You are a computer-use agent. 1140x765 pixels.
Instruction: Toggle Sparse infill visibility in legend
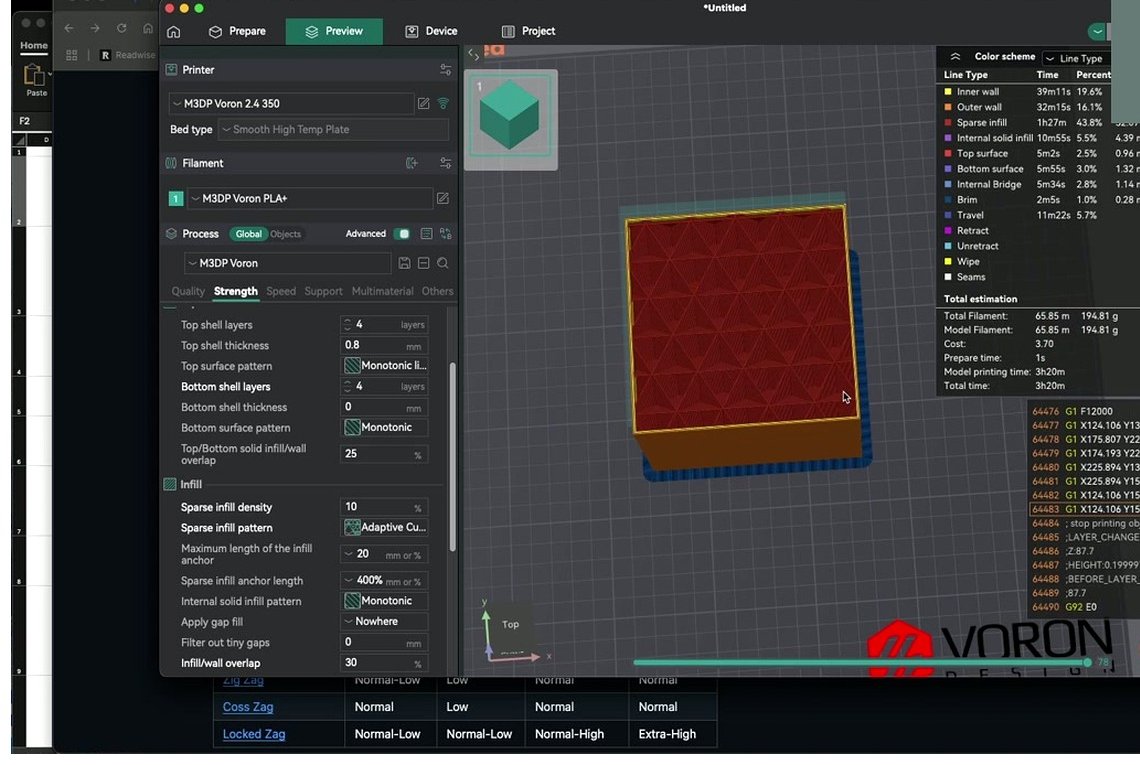(947, 122)
